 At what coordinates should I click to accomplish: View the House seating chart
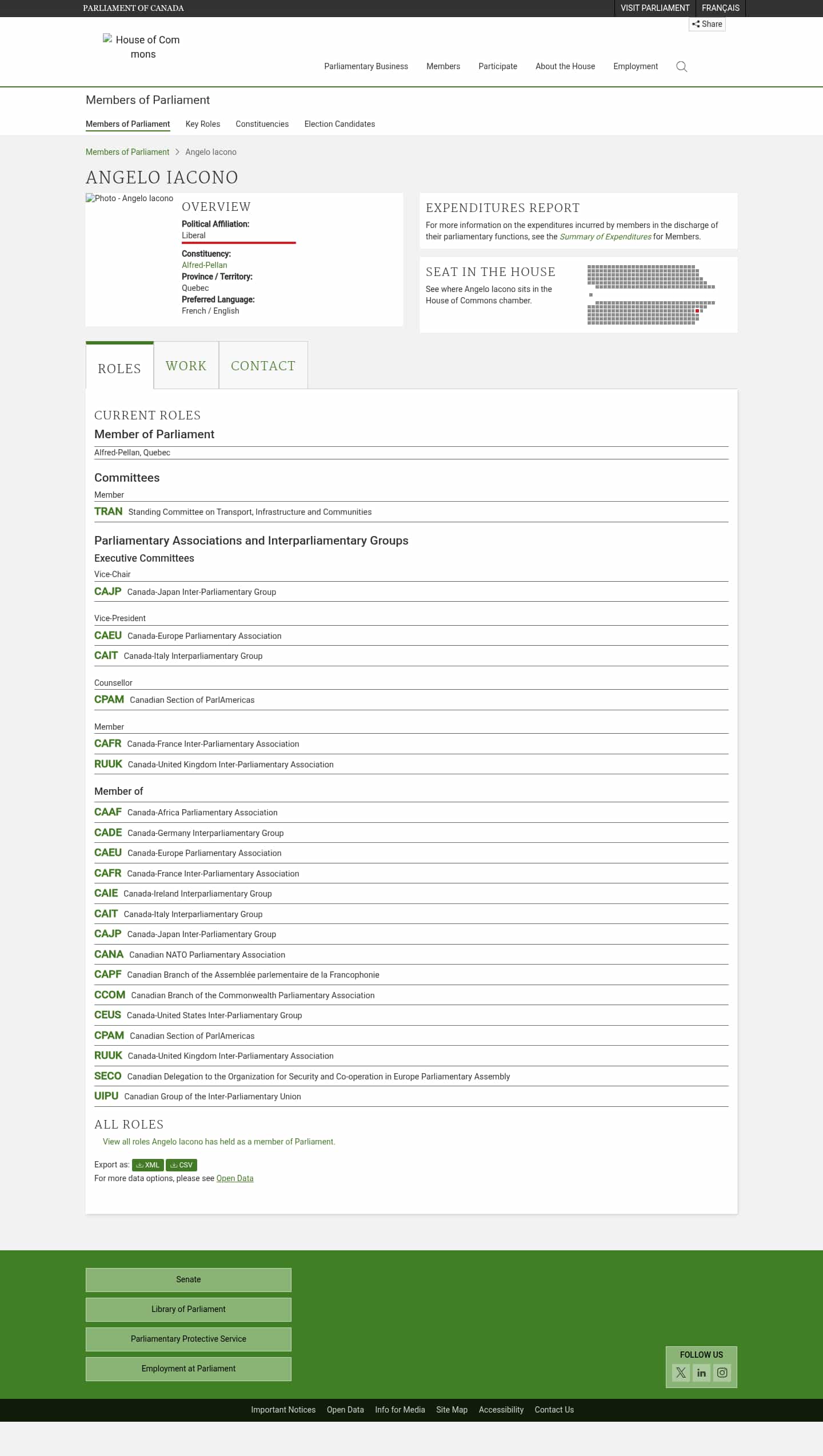tap(651, 295)
